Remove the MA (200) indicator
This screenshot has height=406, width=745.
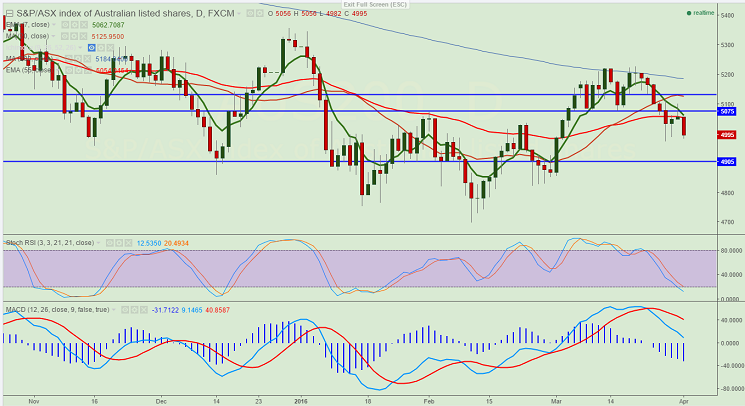87,59
